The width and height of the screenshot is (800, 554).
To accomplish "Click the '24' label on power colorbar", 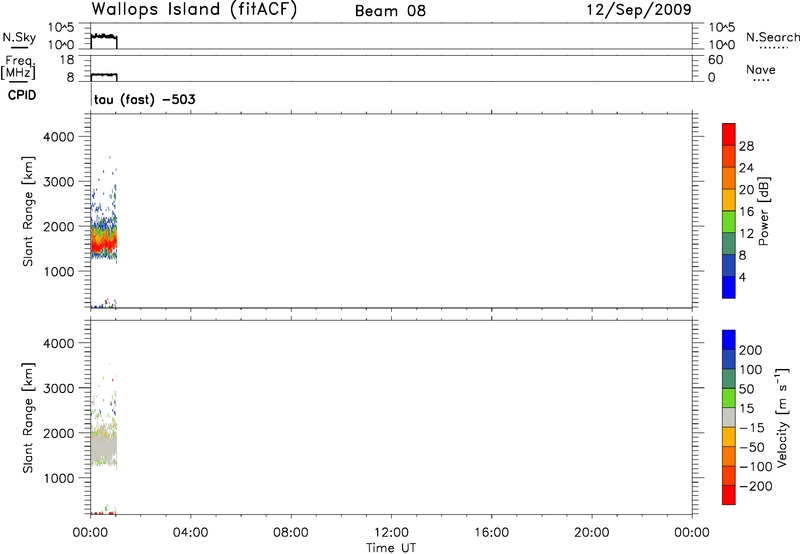I will point(746,168).
